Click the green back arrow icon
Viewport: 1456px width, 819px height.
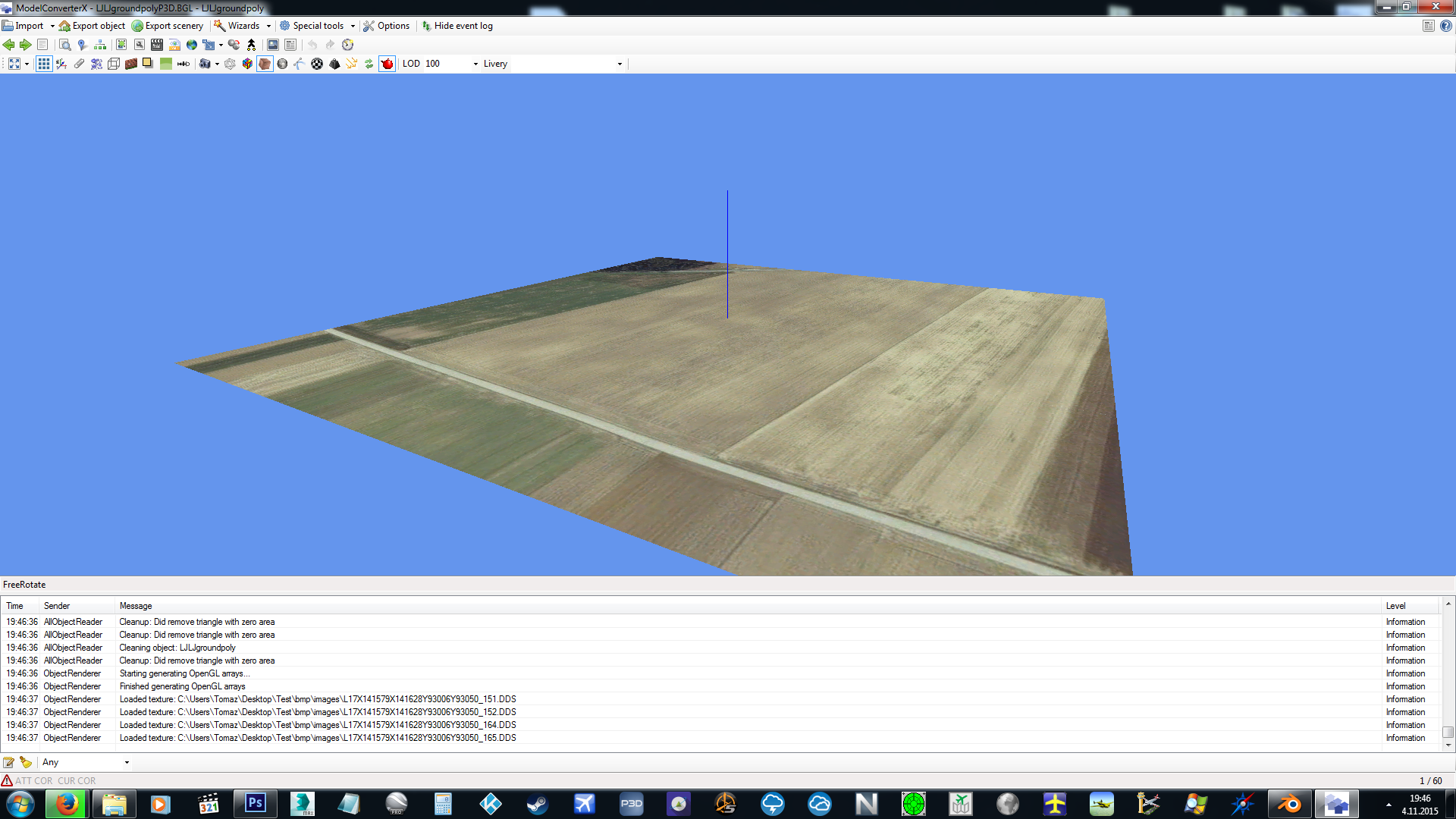[9, 45]
